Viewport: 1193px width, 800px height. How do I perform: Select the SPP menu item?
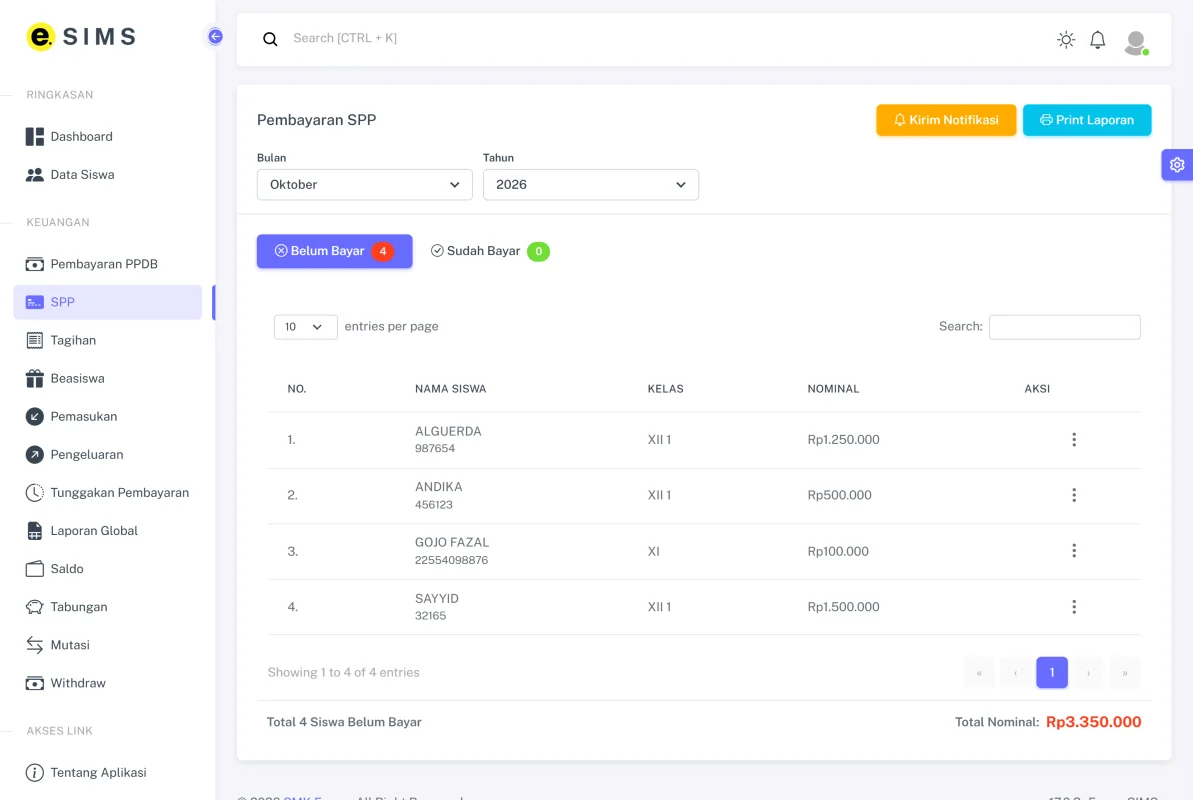(x=107, y=302)
